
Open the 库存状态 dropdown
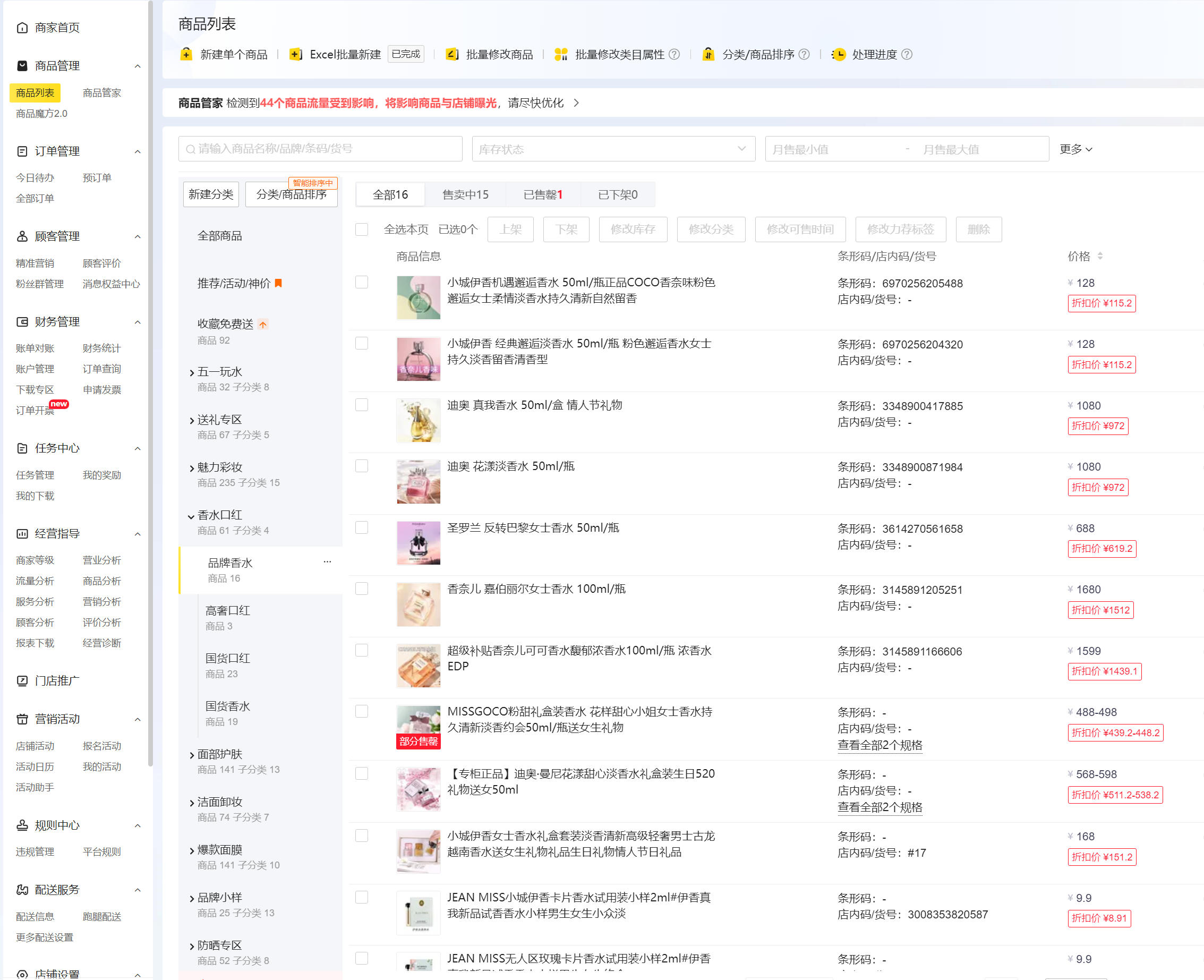[613, 149]
